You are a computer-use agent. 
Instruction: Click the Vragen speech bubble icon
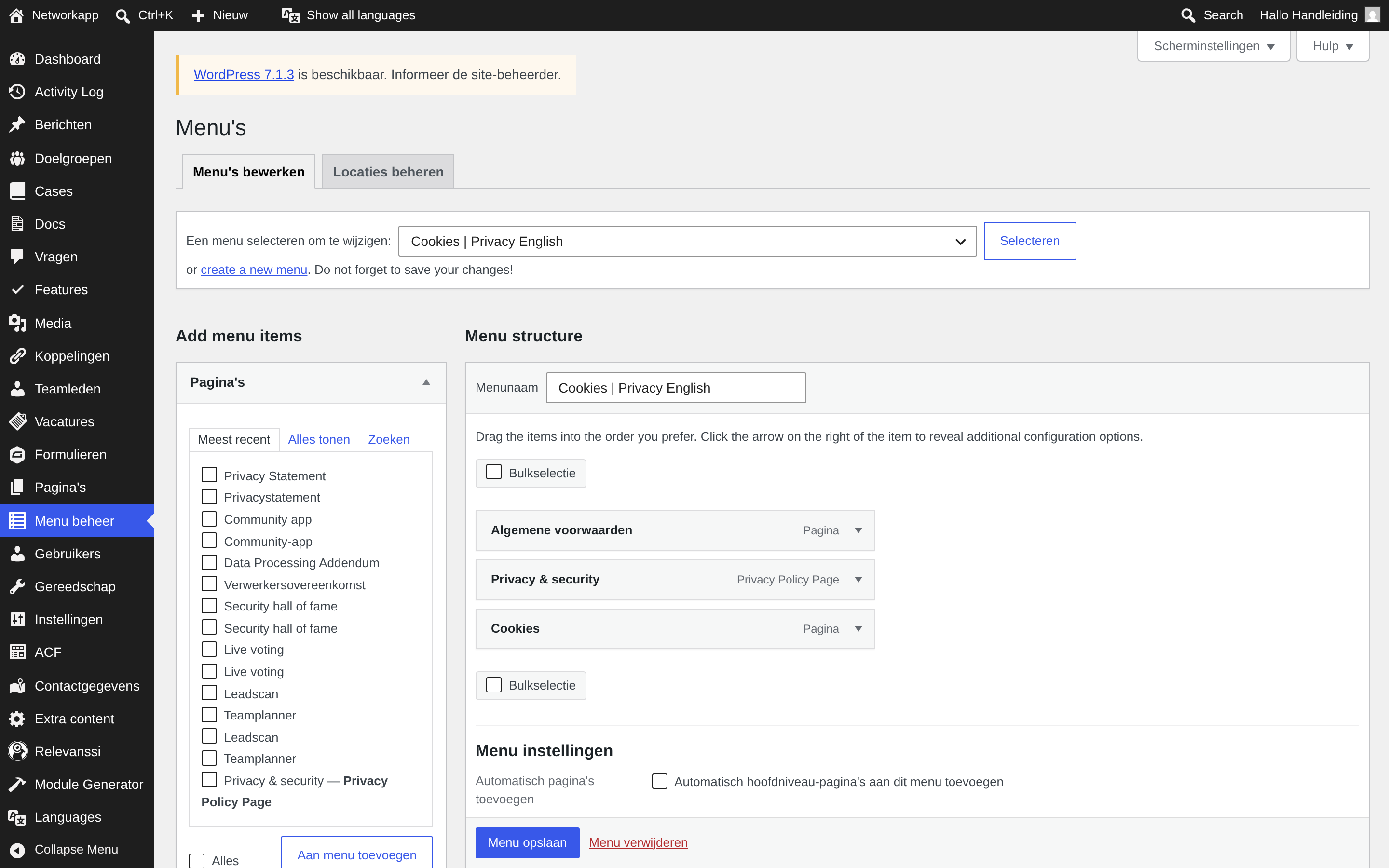(x=17, y=257)
